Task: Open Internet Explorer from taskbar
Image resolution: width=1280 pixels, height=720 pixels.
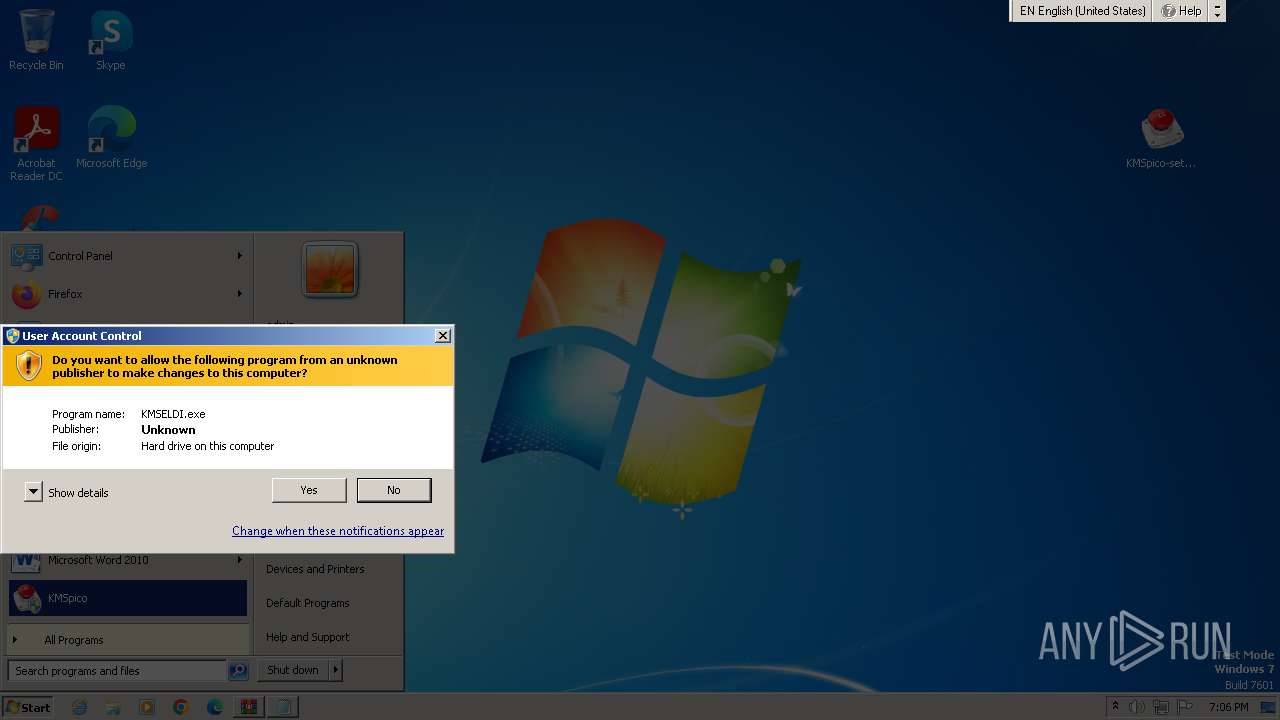Action: coord(80,707)
